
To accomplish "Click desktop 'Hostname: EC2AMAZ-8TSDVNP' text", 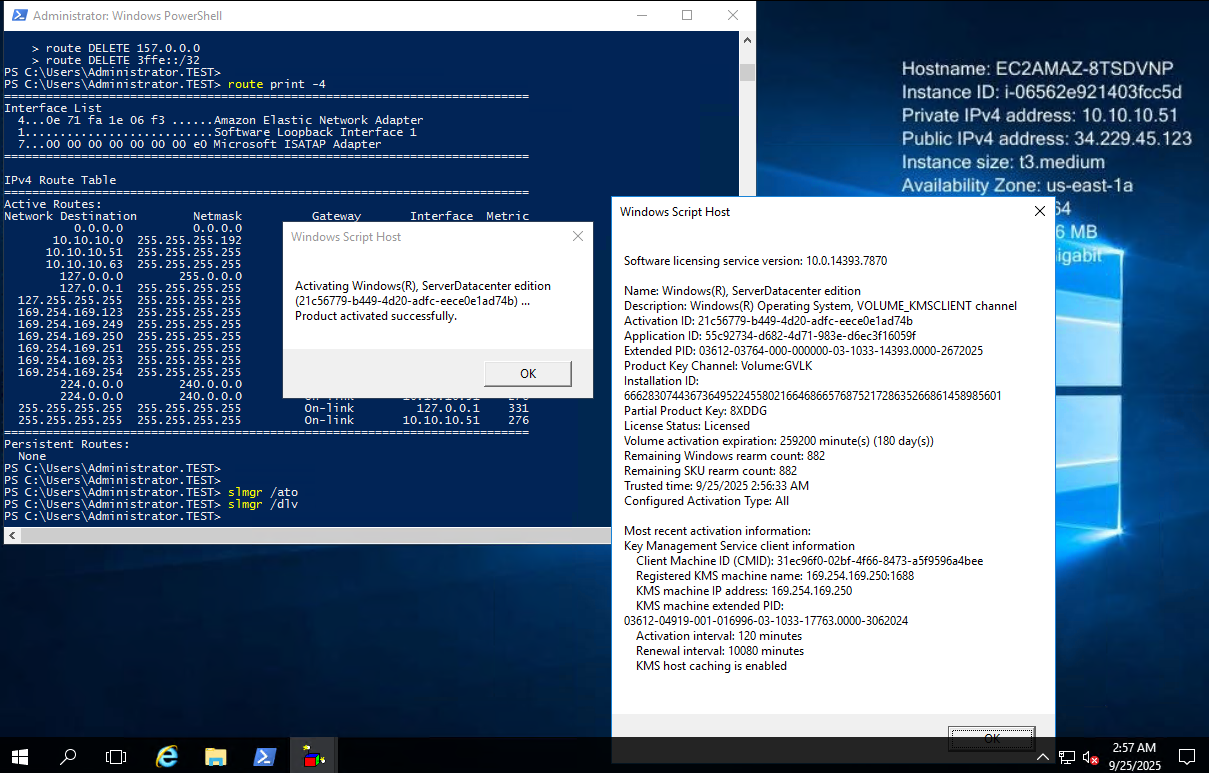I will pos(1037,69).
